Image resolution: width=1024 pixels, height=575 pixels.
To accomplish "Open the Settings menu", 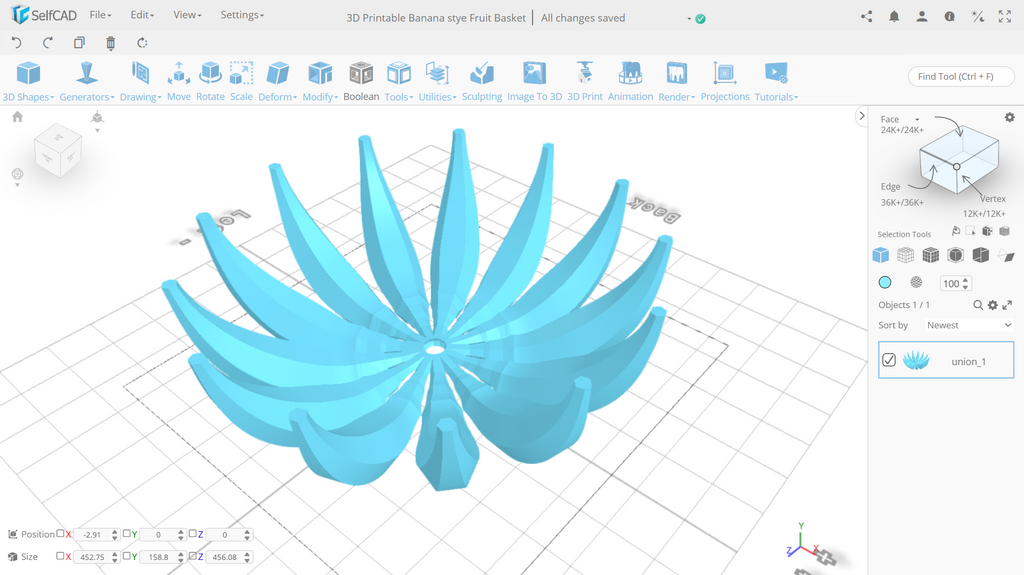I will pos(242,14).
